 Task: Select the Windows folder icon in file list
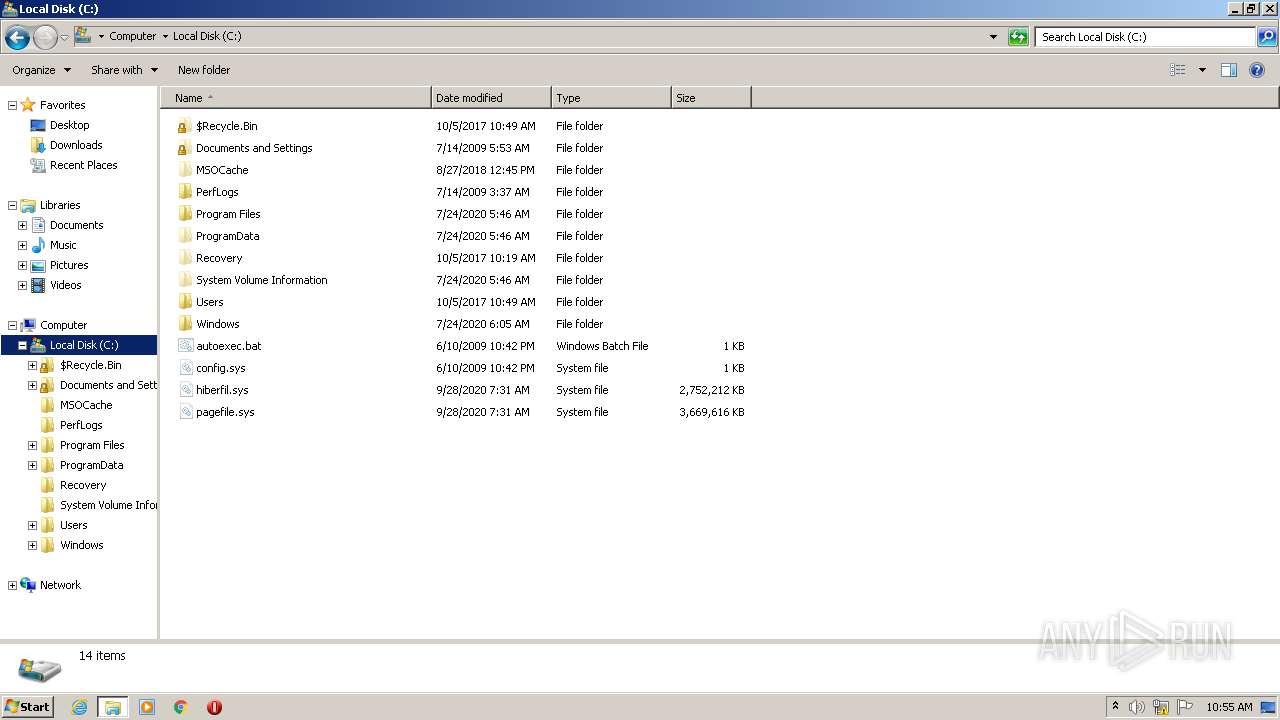(184, 324)
